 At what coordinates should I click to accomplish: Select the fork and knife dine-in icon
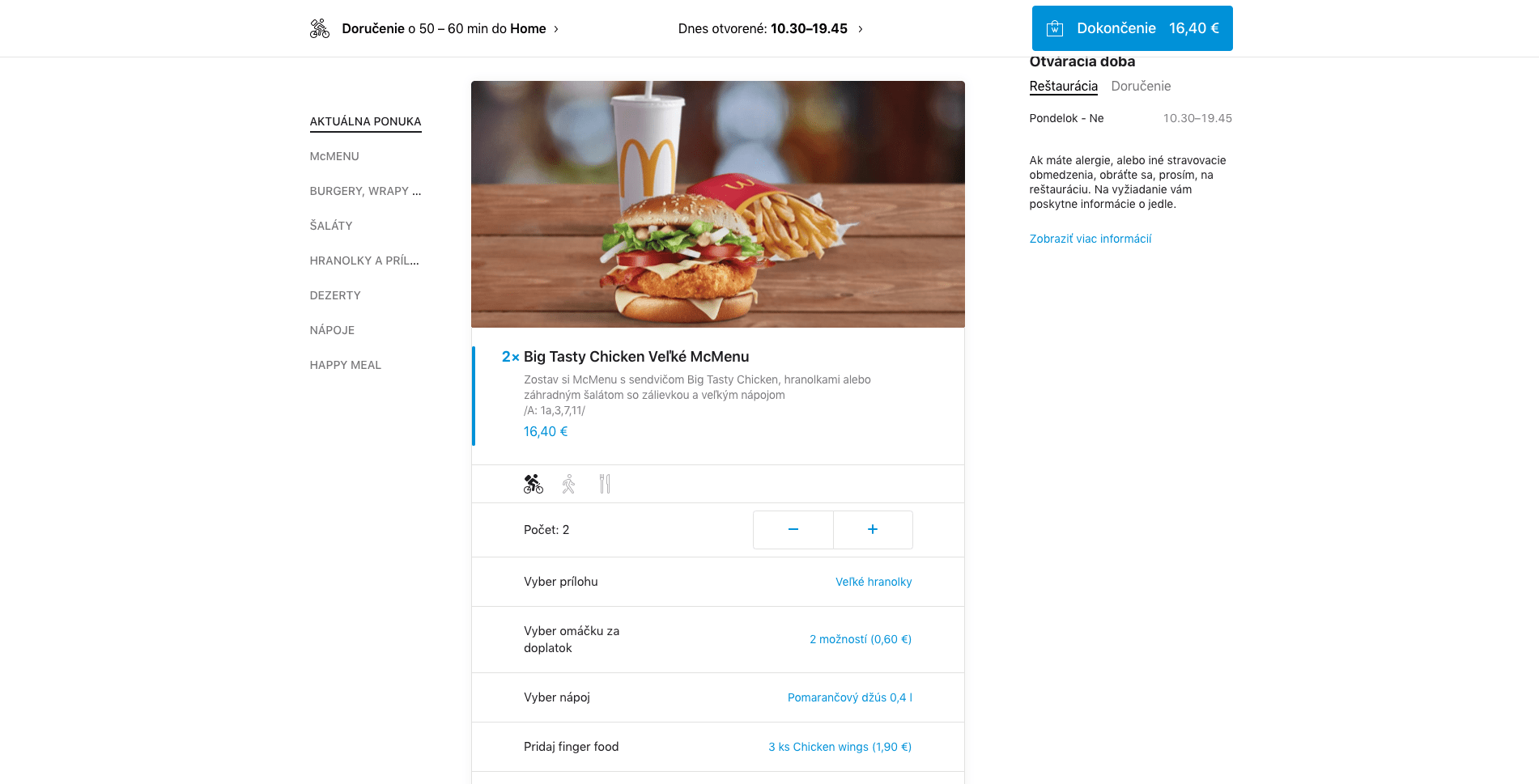coord(605,484)
